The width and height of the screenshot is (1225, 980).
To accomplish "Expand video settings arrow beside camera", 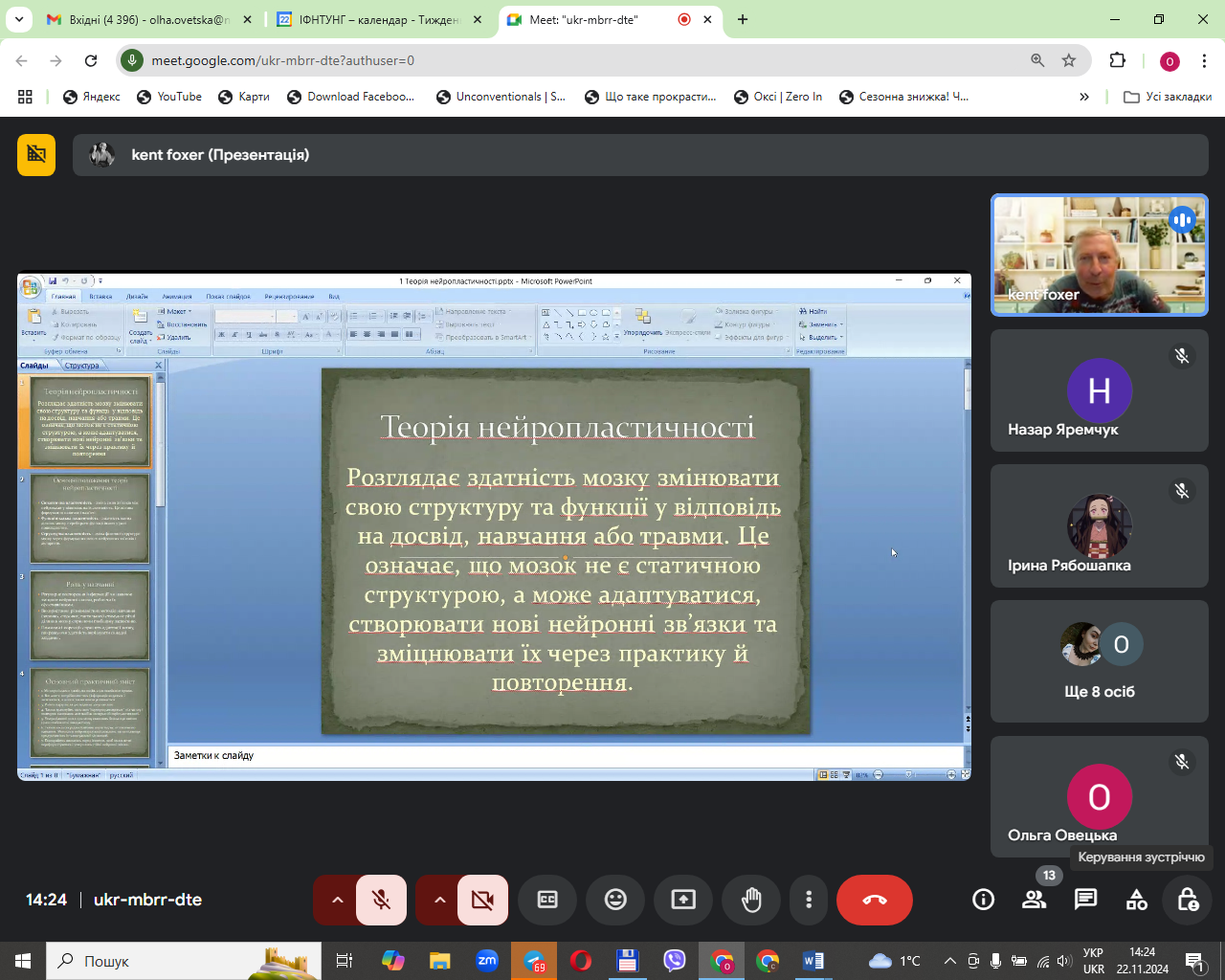I will point(438,900).
